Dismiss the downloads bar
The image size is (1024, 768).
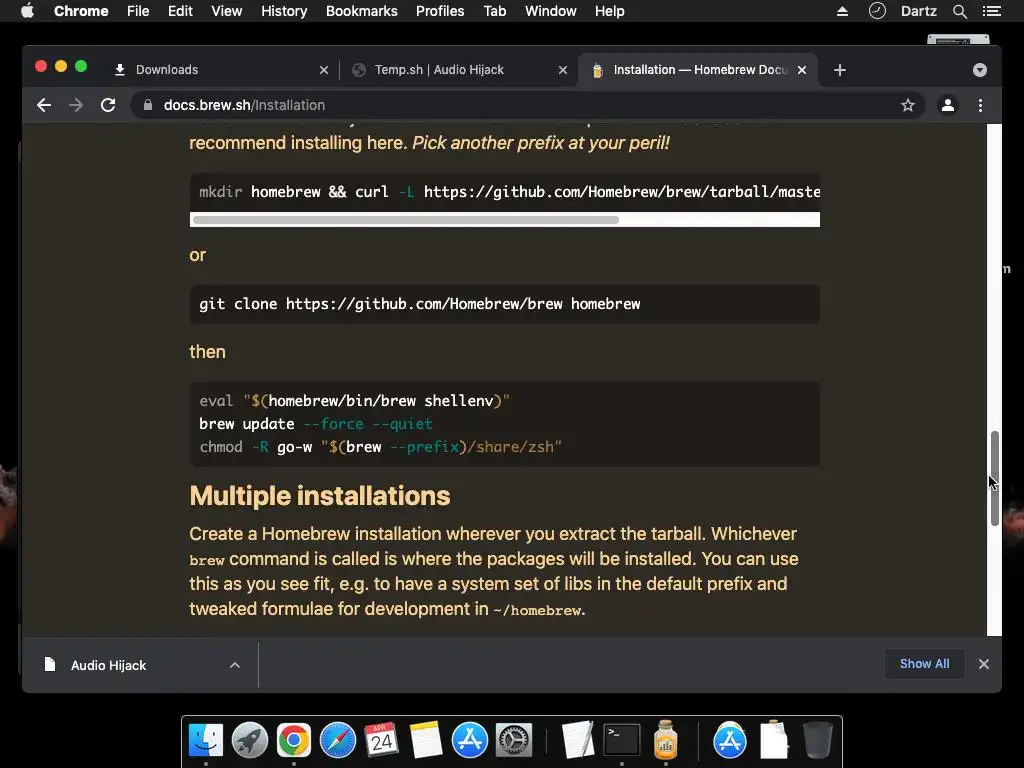pos(984,664)
